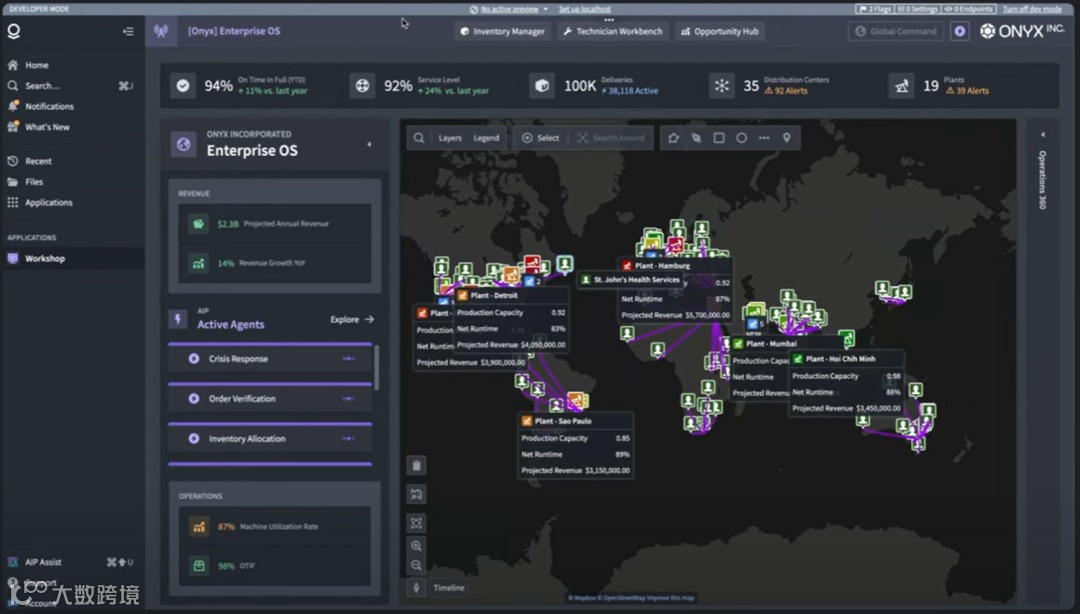The image size is (1080, 614).
Task: Click the Global Command button
Action: pyautogui.click(x=896, y=31)
